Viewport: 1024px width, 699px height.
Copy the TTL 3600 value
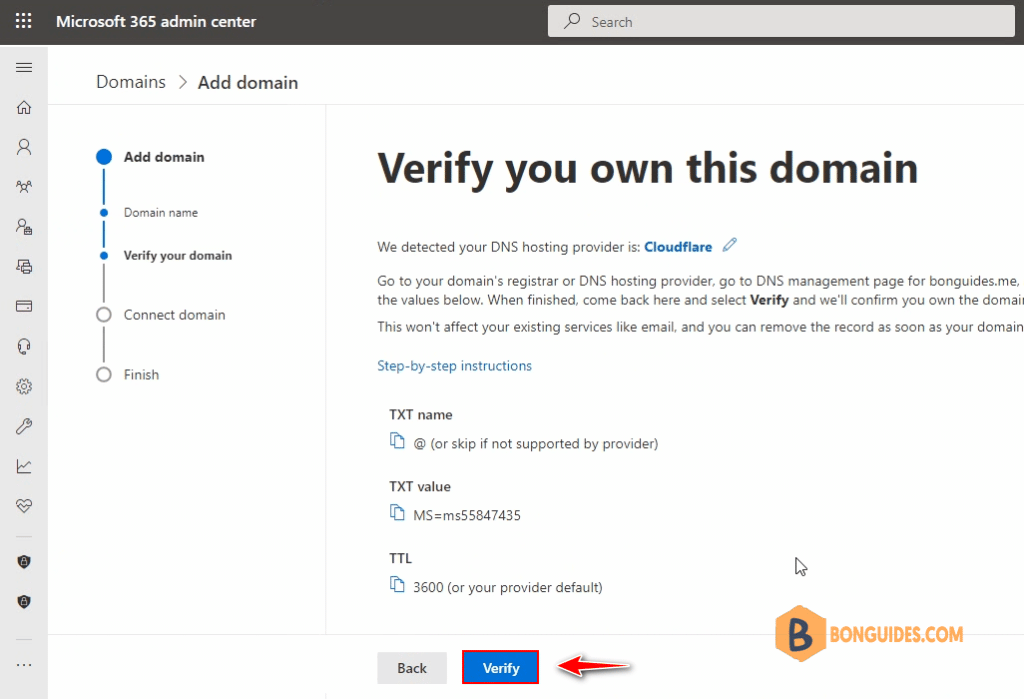397,584
